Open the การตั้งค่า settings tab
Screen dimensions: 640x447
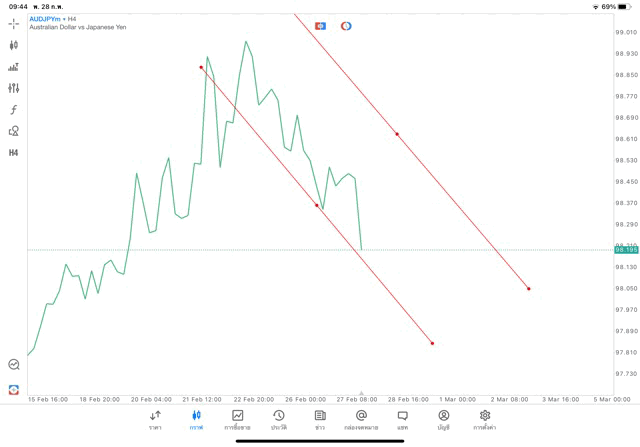click(x=485, y=419)
